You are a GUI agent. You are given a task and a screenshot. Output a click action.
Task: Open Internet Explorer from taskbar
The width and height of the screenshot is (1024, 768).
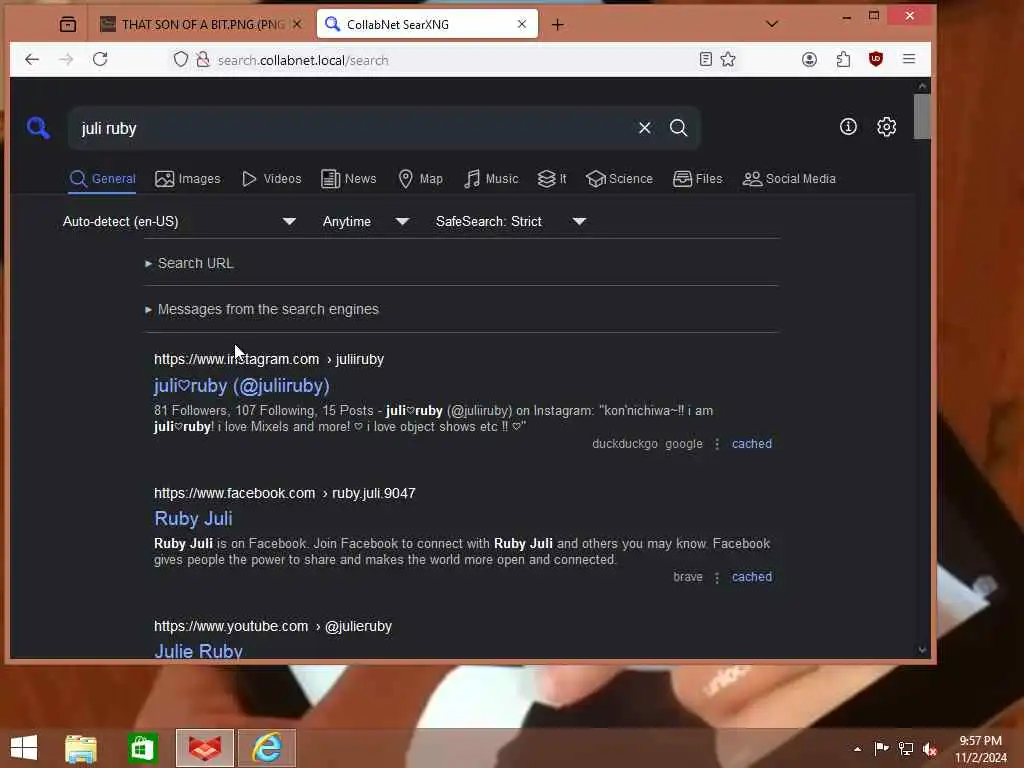tap(267, 748)
